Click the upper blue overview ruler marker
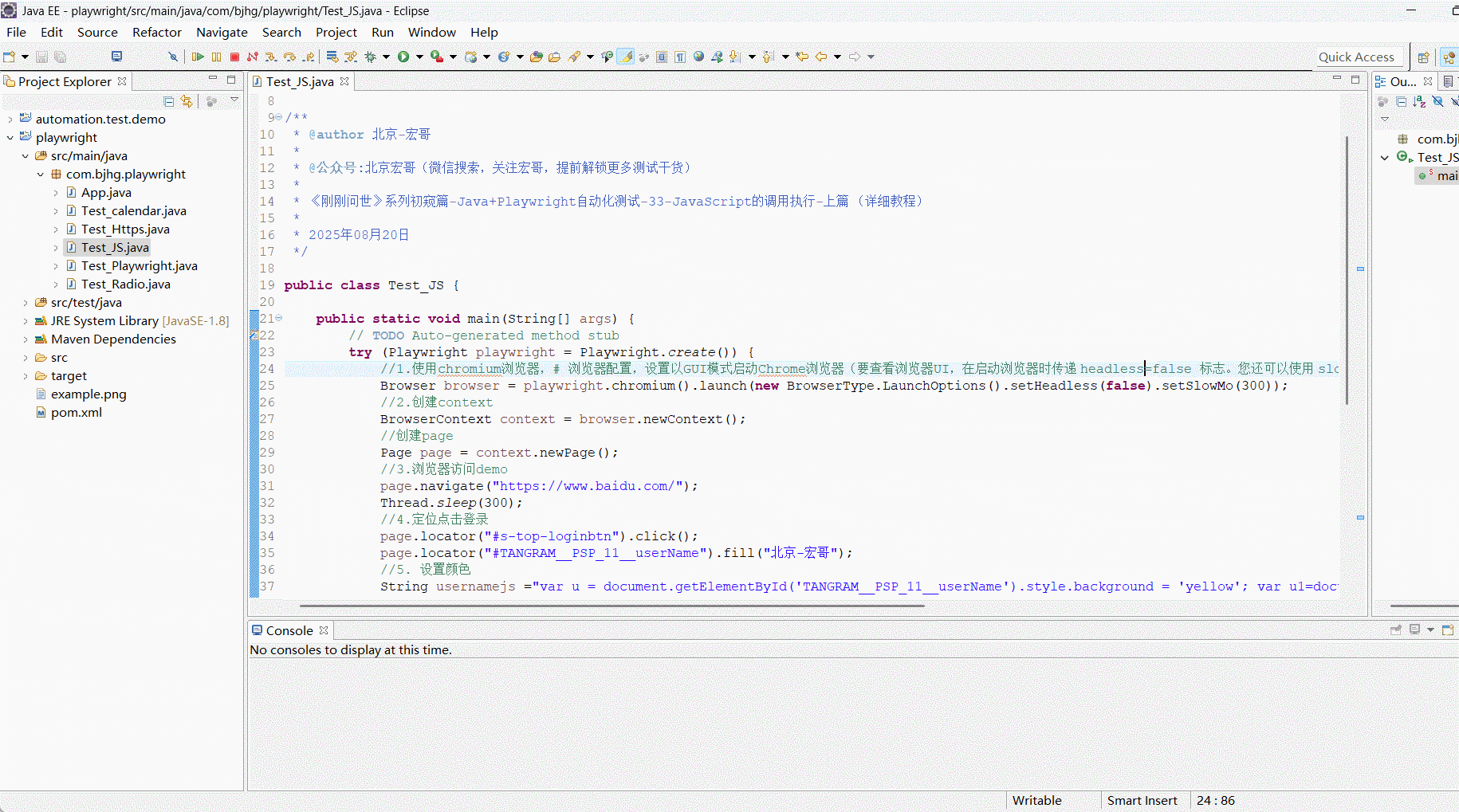Image resolution: width=1459 pixels, height=812 pixels. click(1360, 269)
